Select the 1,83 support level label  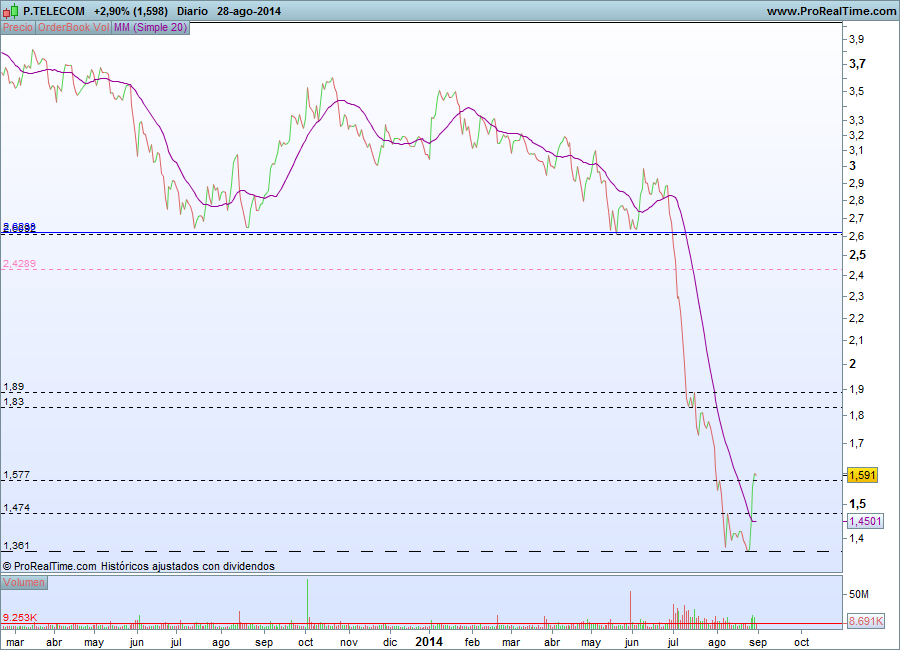(x=14, y=402)
